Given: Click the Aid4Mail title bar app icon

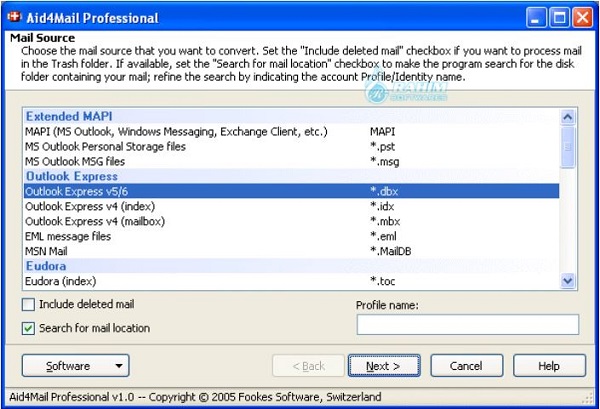Looking at the screenshot, I should tap(15, 17).
